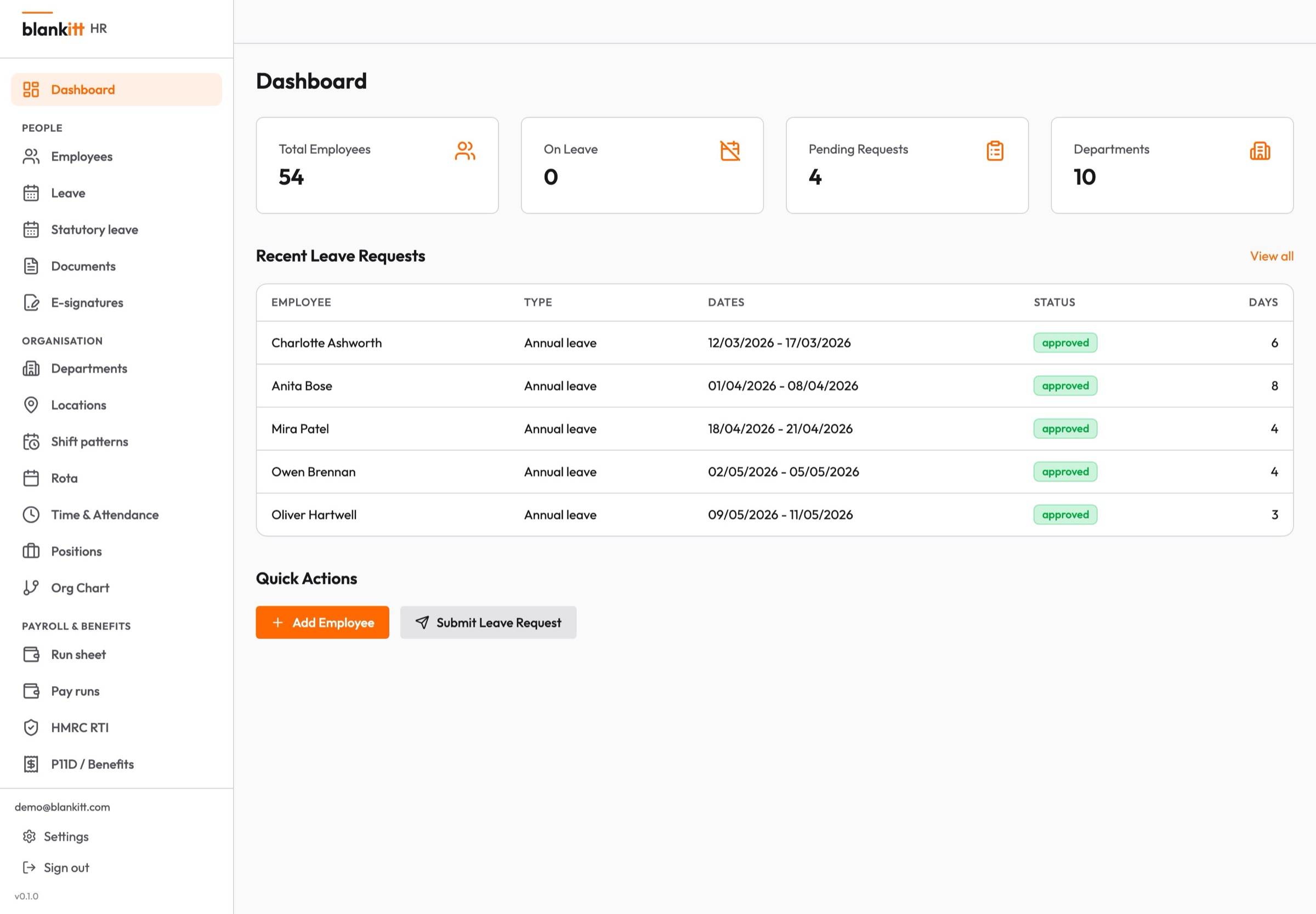
Task: Select Charlotte Ashworth's name in the table
Action: click(326, 342)
